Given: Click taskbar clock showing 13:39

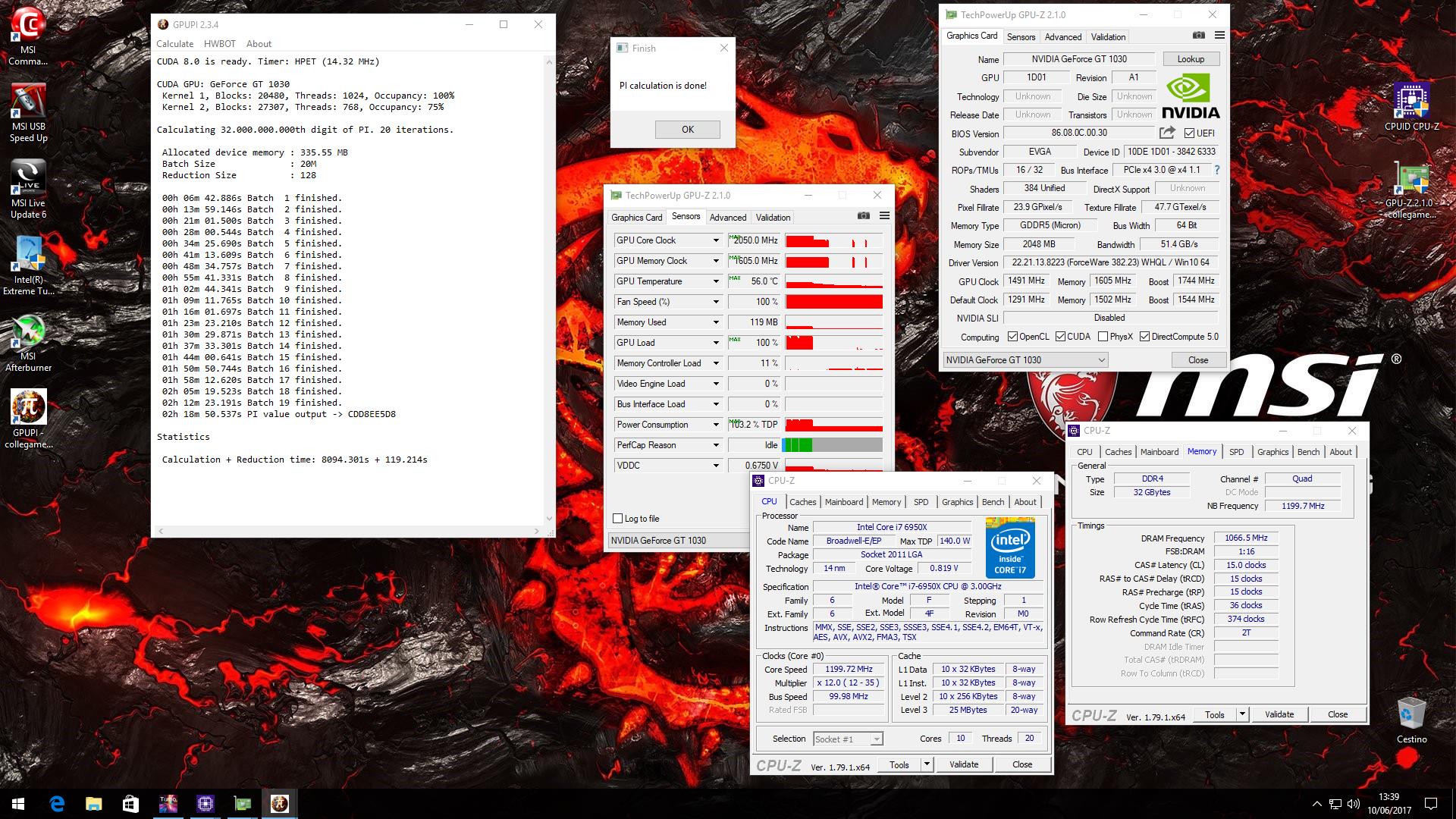Looking at the screenshot, I should 1389,804.
